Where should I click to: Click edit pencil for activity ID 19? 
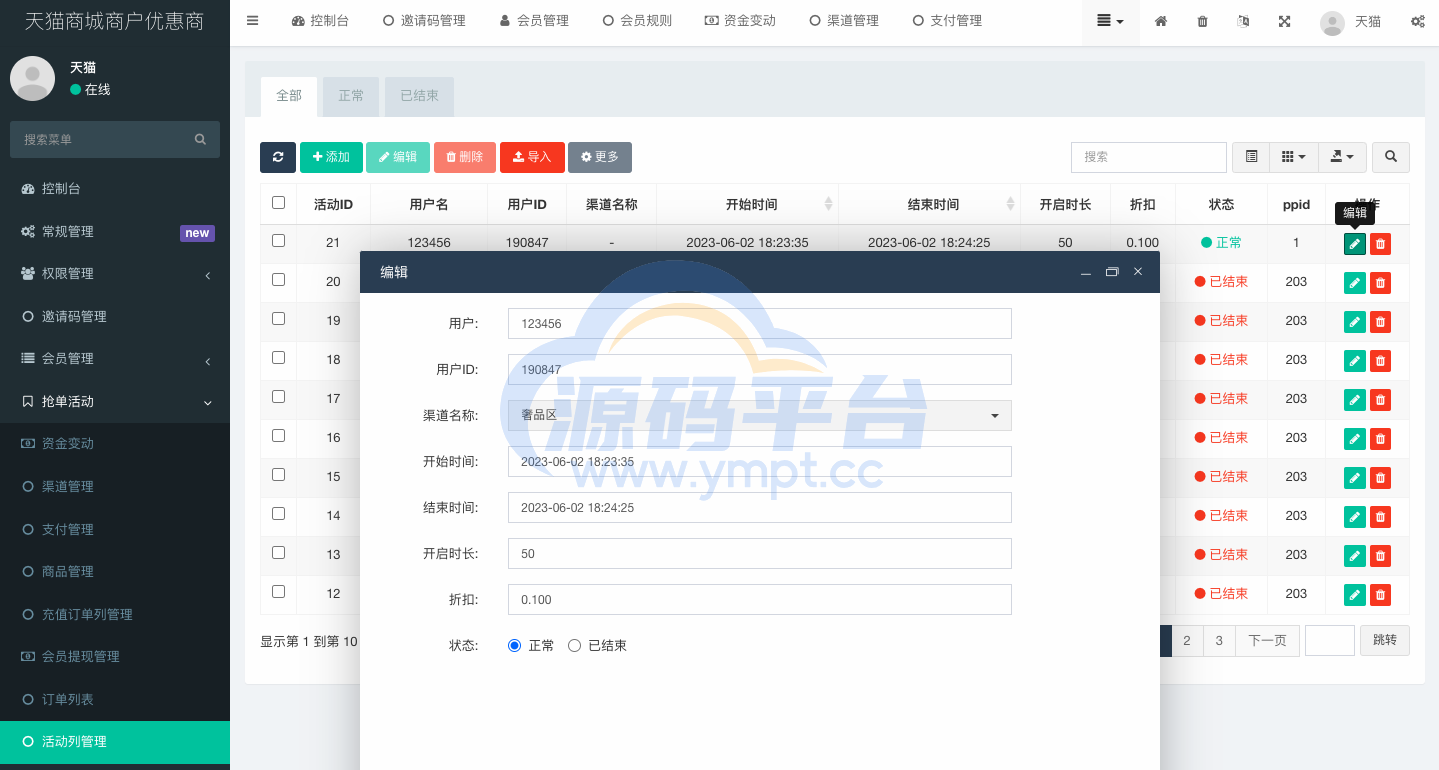point(1354,321)
